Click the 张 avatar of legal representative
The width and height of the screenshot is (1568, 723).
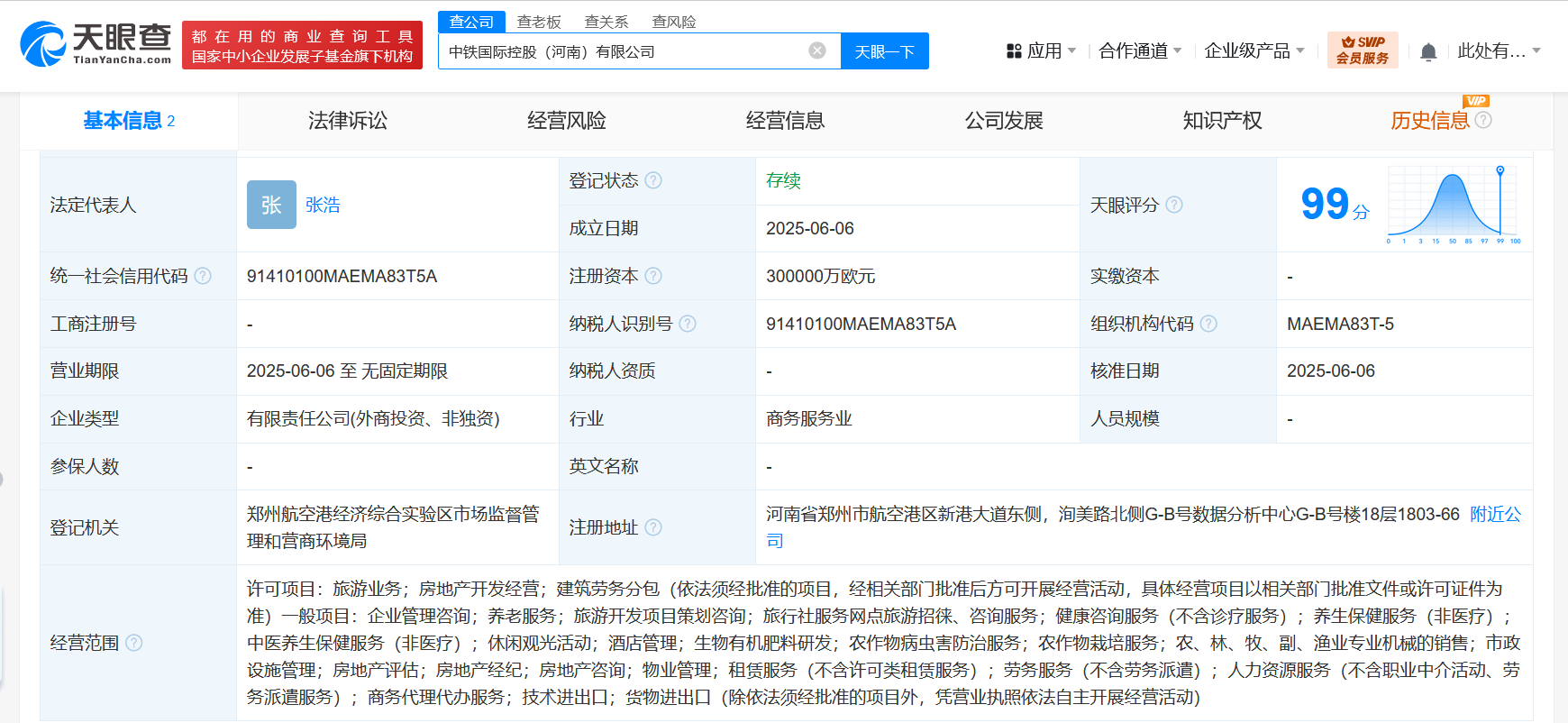[x=271, y=205]
